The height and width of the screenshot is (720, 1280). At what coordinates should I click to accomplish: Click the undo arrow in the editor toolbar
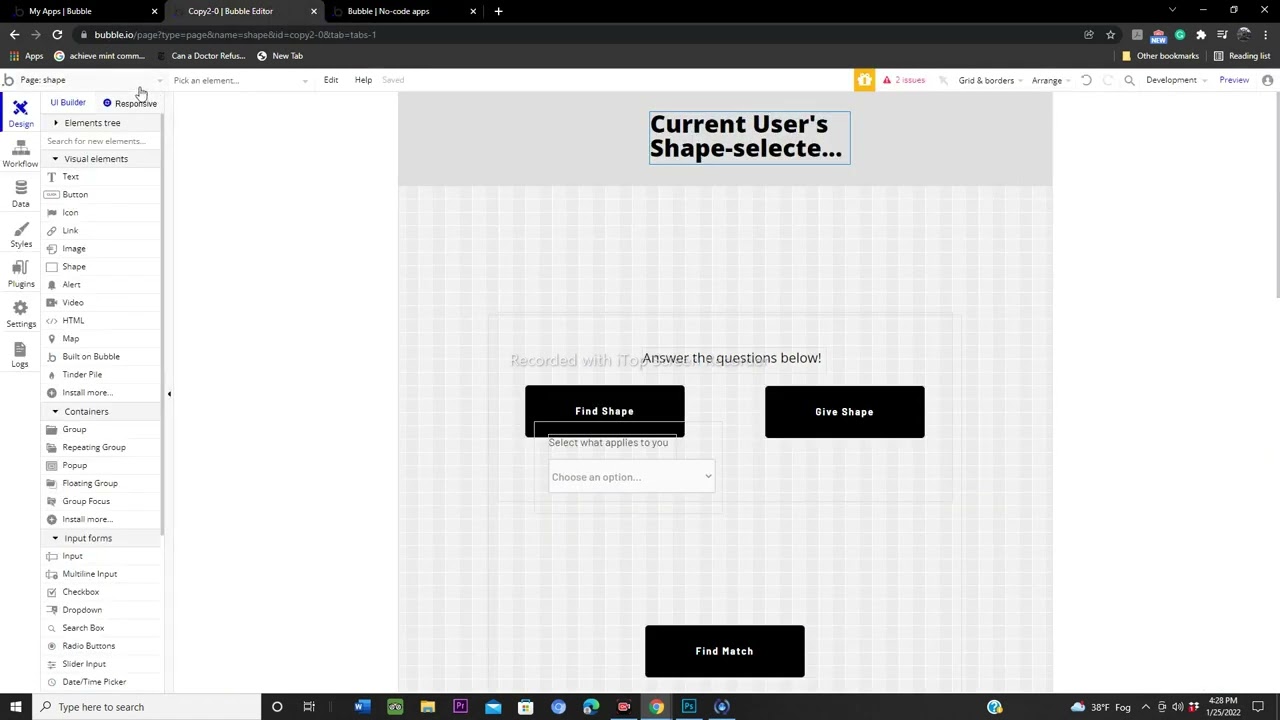pos(1086,80)
